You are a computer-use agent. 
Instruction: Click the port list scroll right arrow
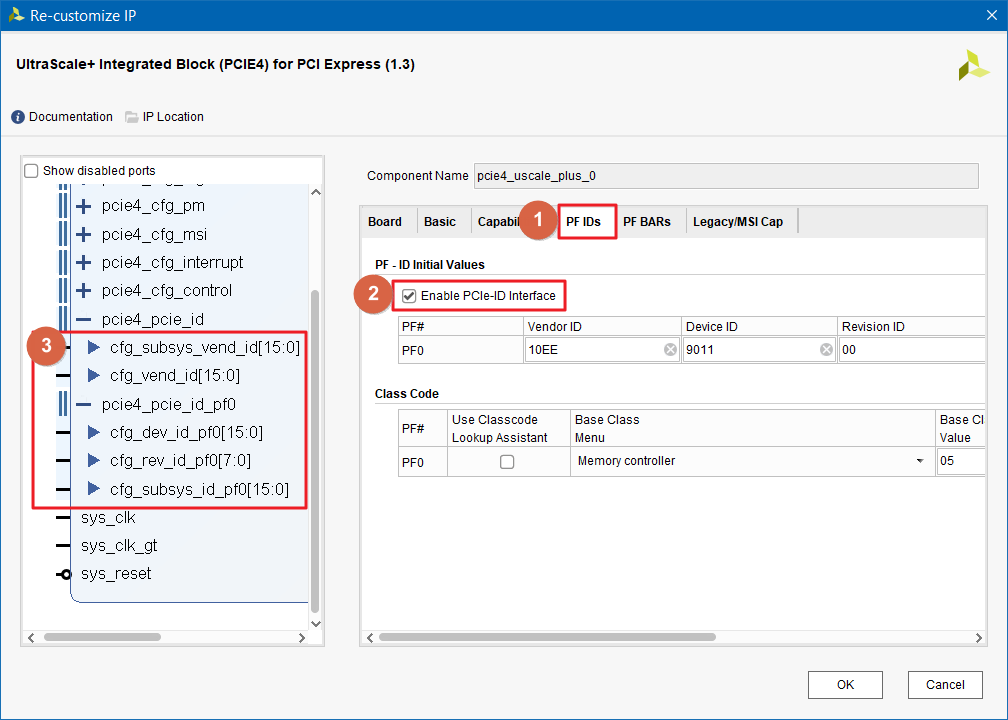[302, 638]
